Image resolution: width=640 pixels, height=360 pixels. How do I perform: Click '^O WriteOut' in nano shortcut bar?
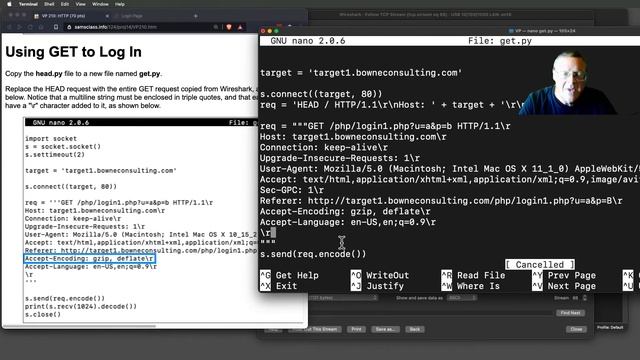(380, 276)
